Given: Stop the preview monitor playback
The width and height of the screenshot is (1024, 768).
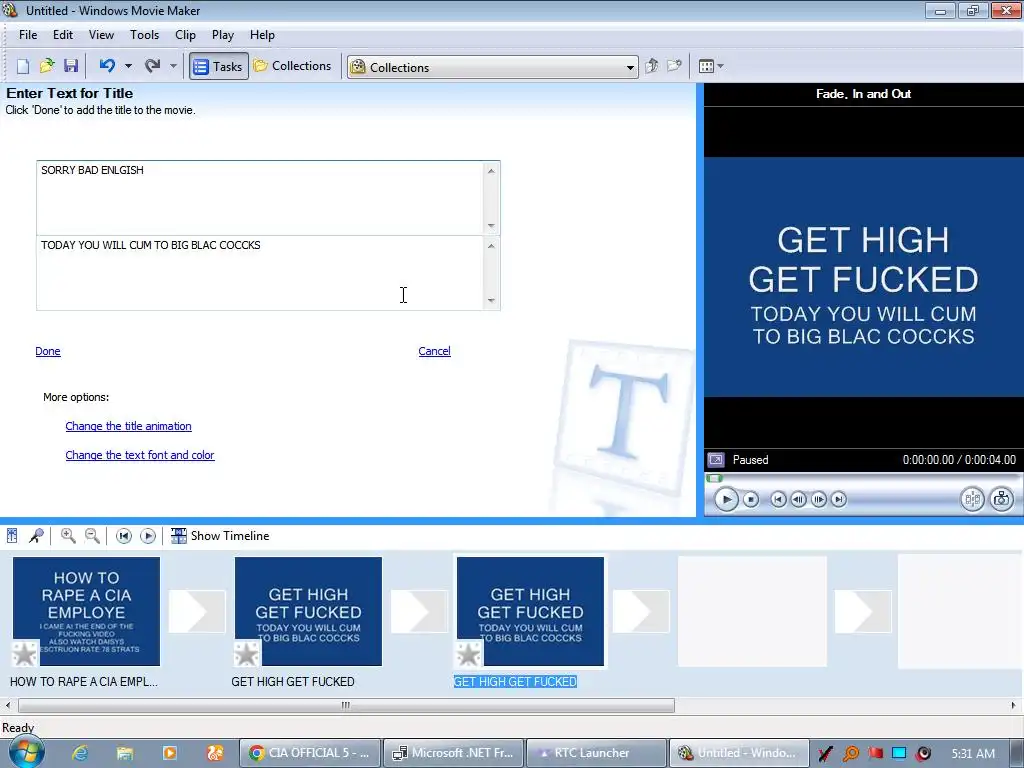Looking at the screenshot, I should pos(751,500).
